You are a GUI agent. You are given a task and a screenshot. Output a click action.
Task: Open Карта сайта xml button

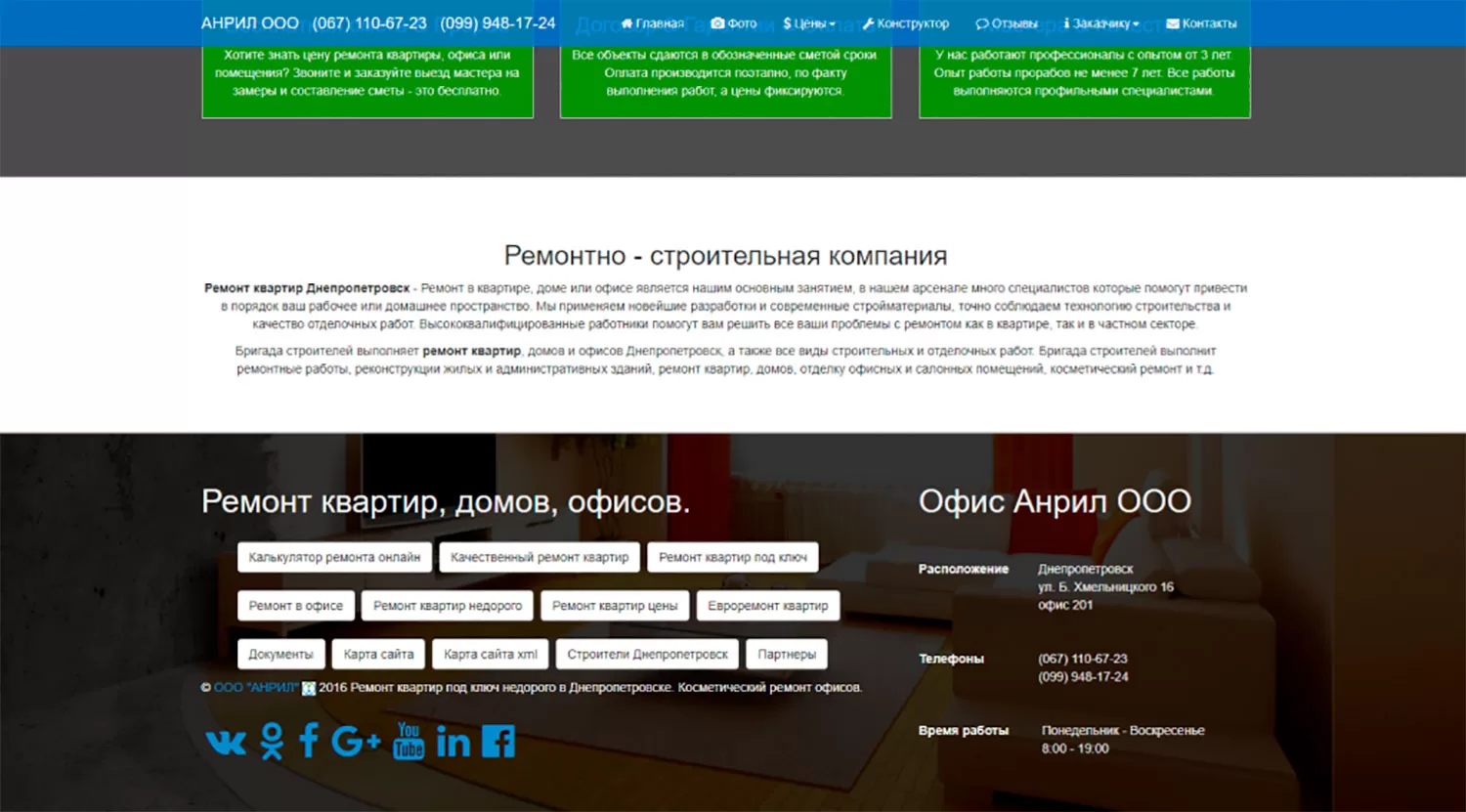pos(491,654)
